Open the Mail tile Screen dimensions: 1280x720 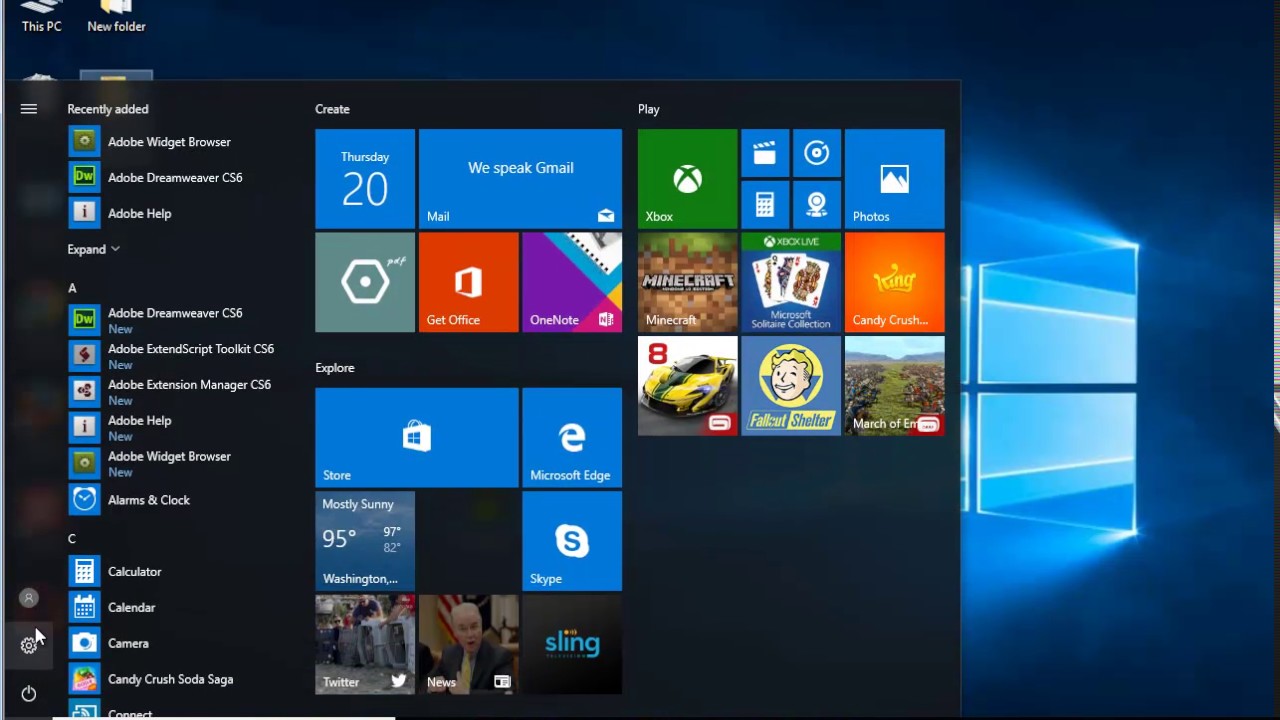(x=520, y=179)
